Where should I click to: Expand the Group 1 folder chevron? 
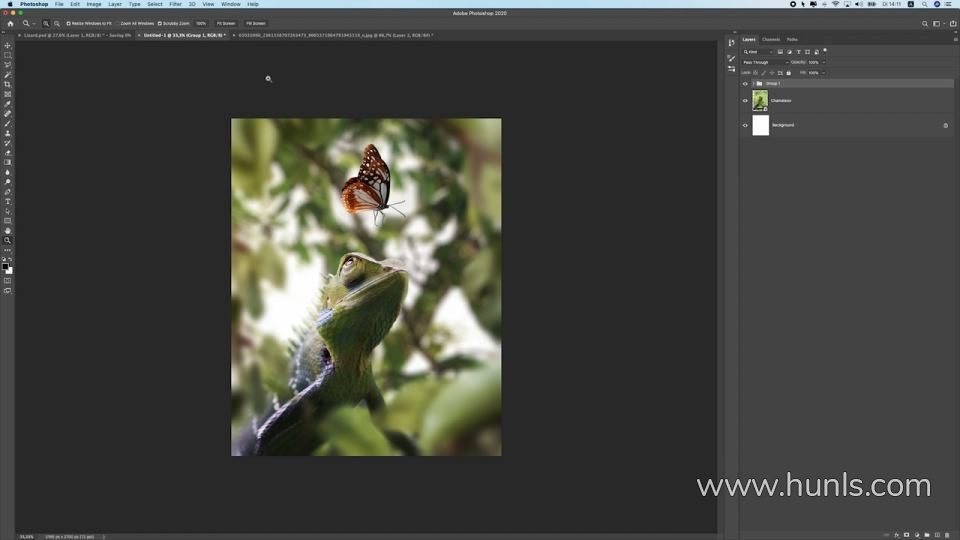tap(753, 84)
